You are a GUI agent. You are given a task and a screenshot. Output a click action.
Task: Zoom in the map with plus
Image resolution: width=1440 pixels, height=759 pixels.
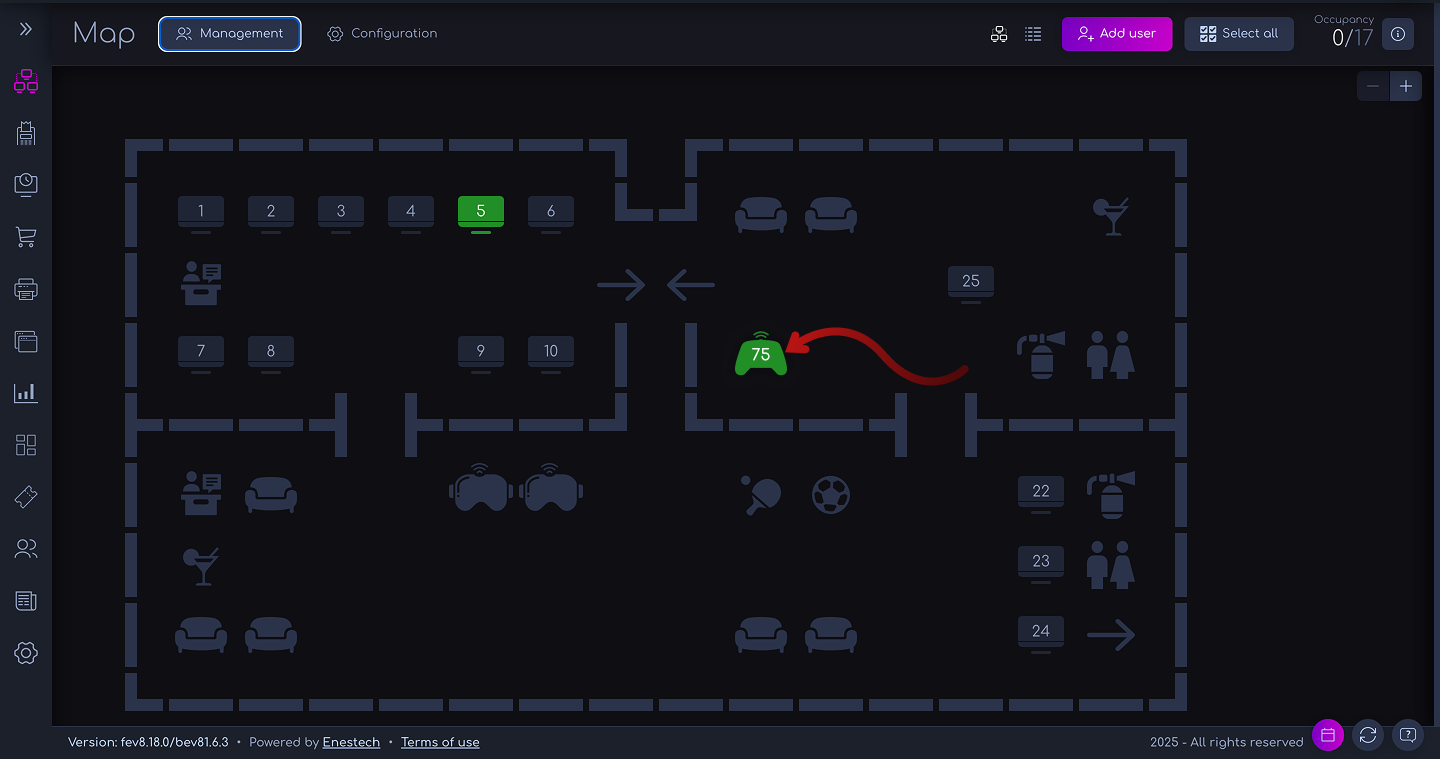[x=1405, y=86]
